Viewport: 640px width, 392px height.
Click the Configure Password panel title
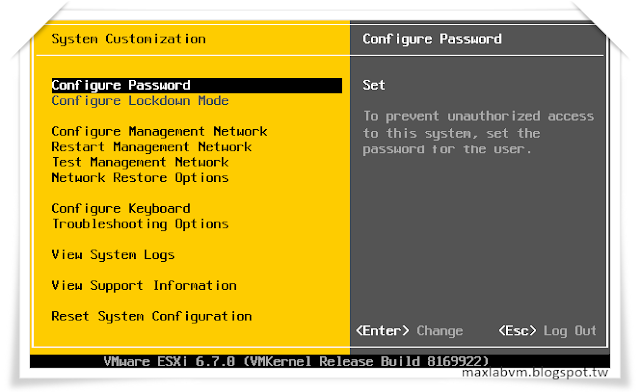(x=432, y=39)
